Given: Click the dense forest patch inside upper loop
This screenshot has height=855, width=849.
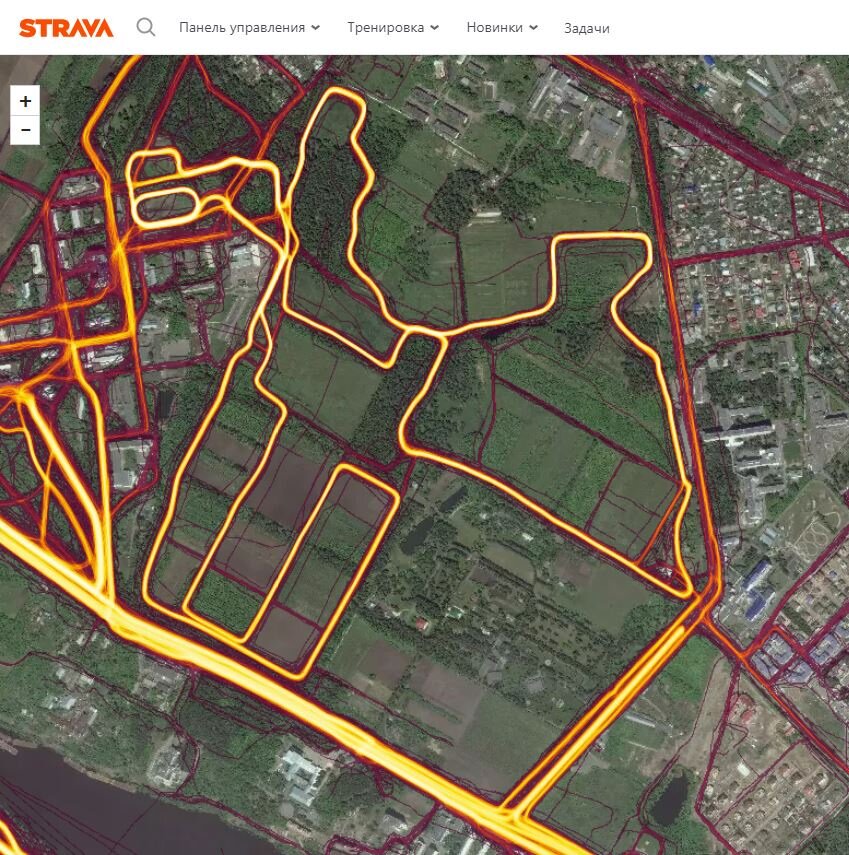Looking at the screenshot, I should click(x=327, y=202).
